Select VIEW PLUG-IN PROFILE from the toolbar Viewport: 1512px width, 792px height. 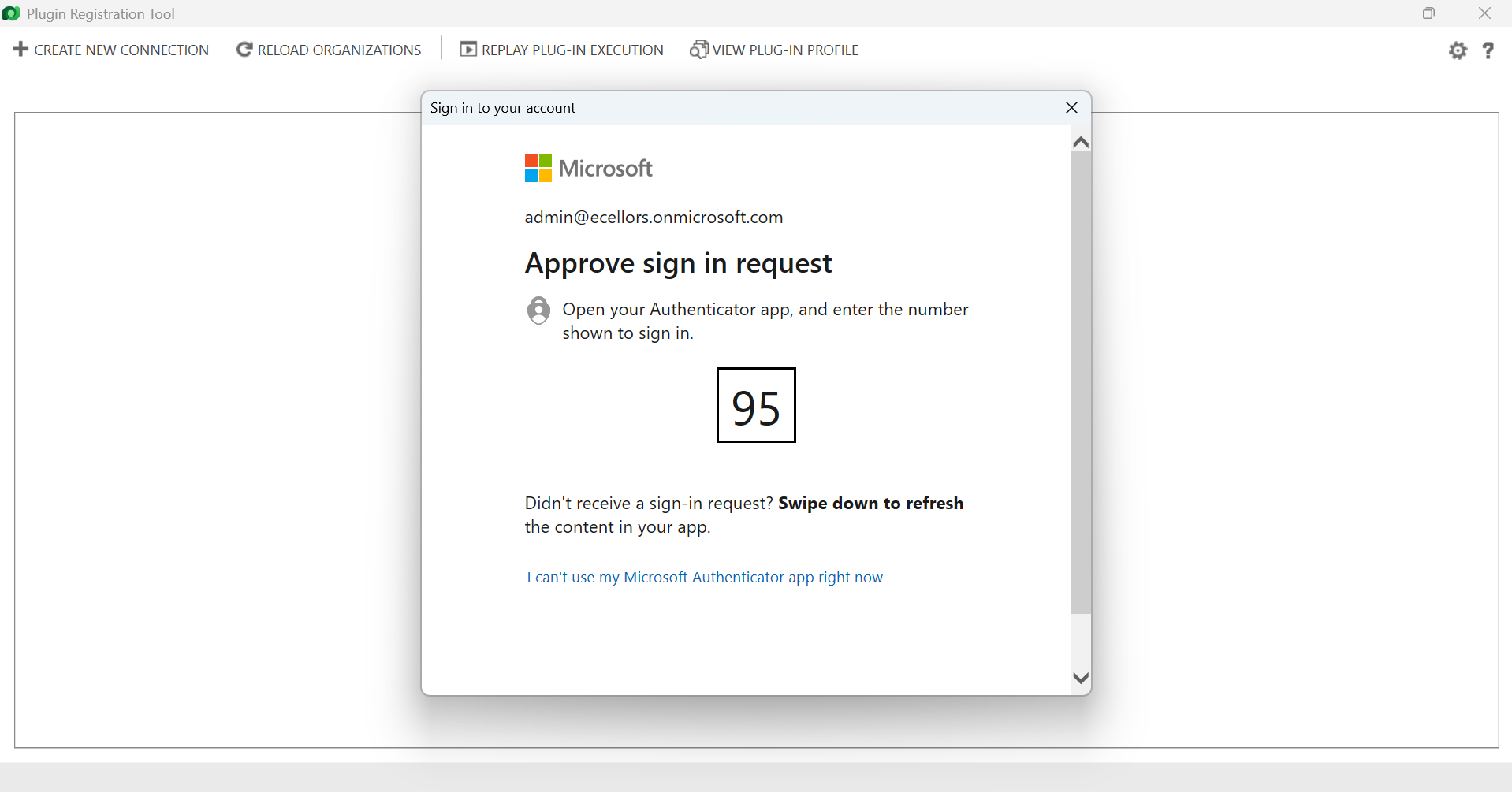[784, 50]
